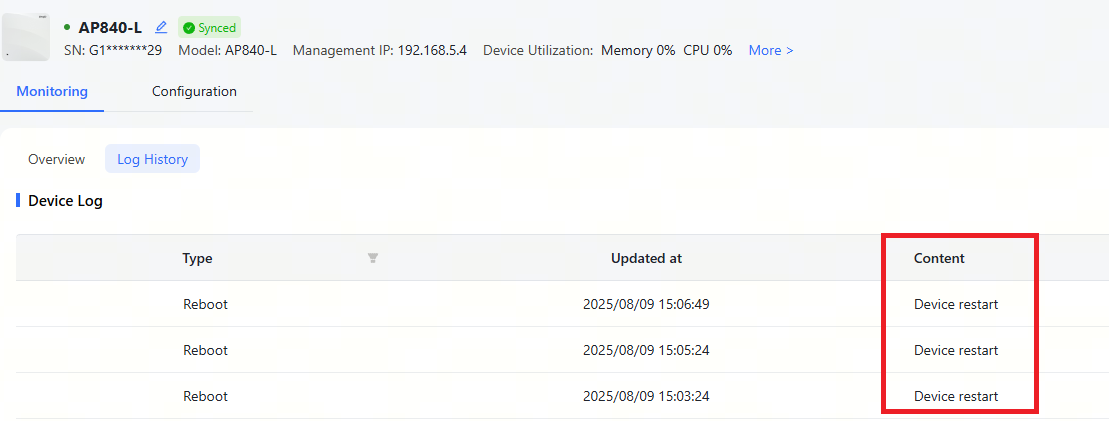The image size is (1109, 421).
Task: Click the Content column header
Action: tap(939, 258)
